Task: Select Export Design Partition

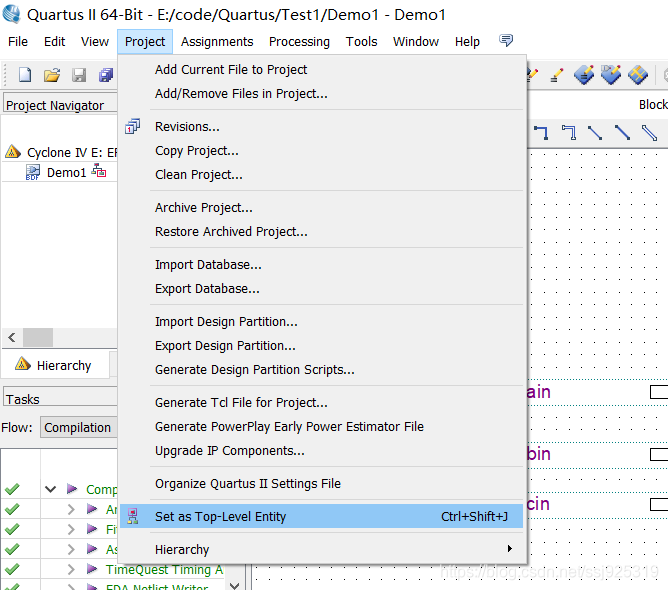Action: coord(321,345)
